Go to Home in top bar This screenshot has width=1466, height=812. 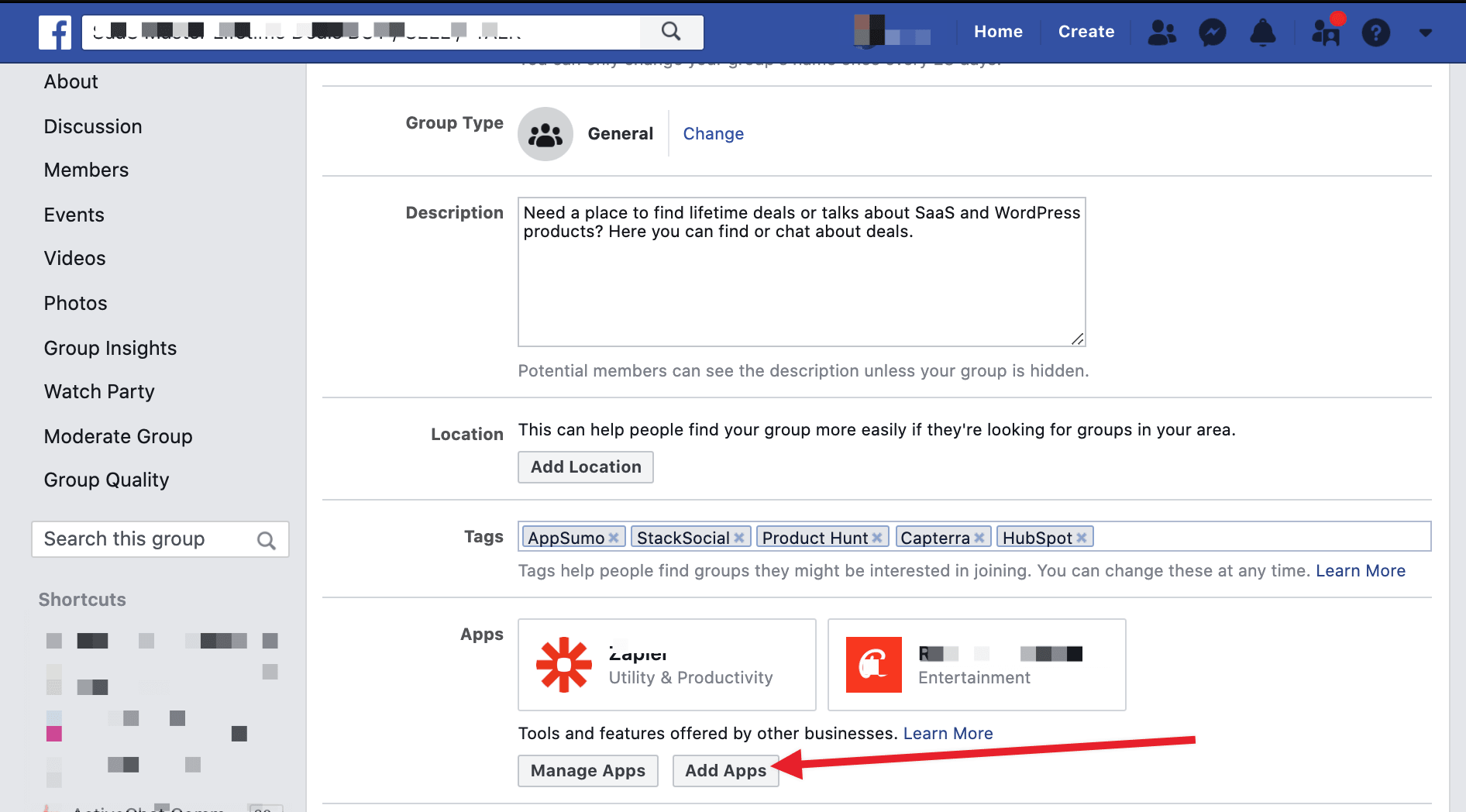pos(998,32)
